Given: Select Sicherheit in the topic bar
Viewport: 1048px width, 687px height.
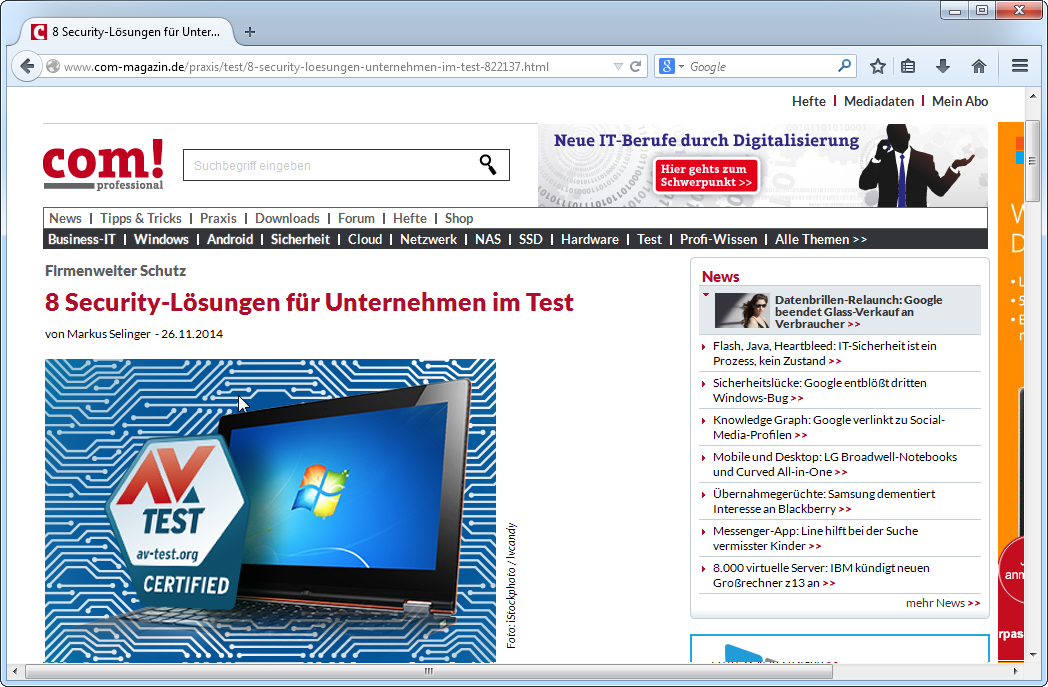Looking at the screenshot, I should (300, 239).
